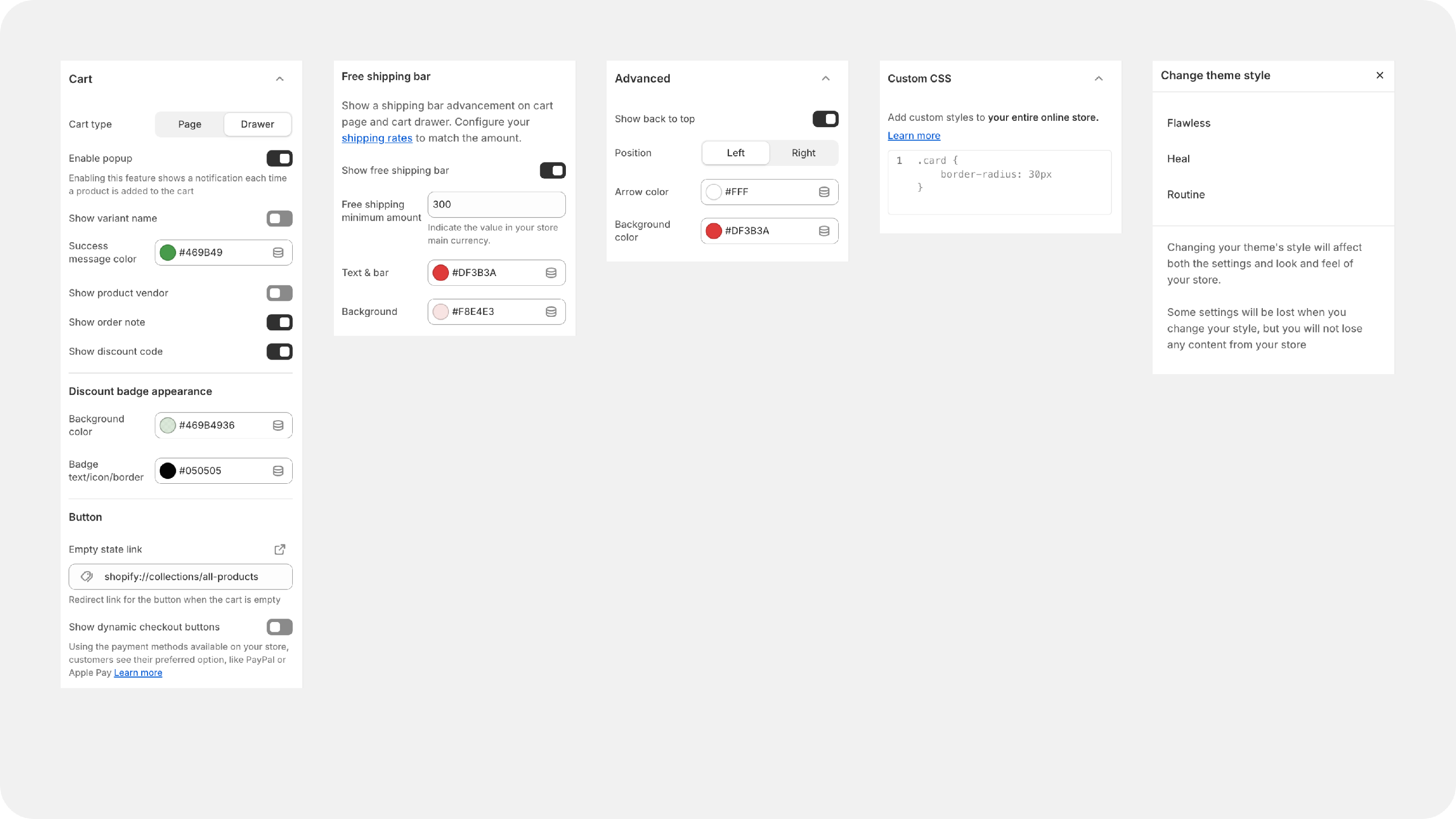Viewport: 1456px width, 819px height.
Task: Click the light green badge Background swatch
Action: [x=168, y=426]
